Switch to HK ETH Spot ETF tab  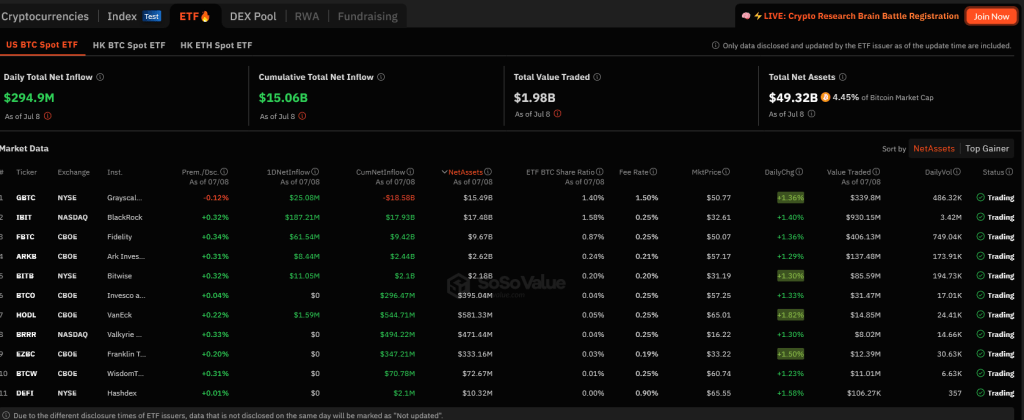click(216, 46)
